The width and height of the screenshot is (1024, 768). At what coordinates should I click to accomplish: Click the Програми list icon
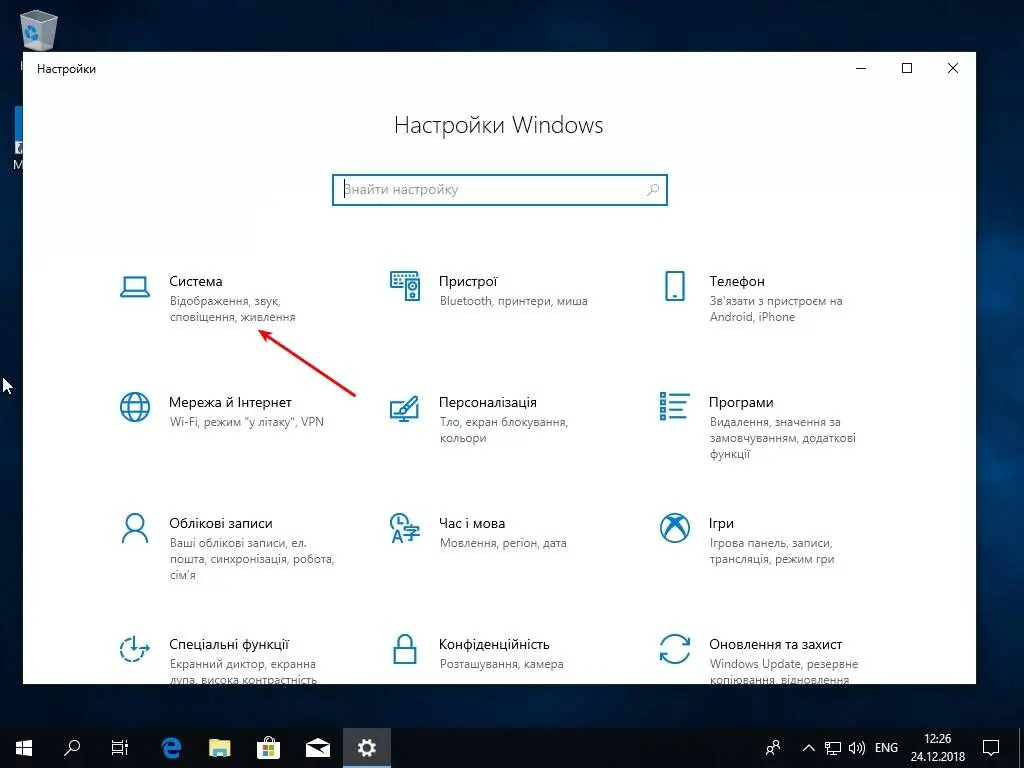(675, 406)
